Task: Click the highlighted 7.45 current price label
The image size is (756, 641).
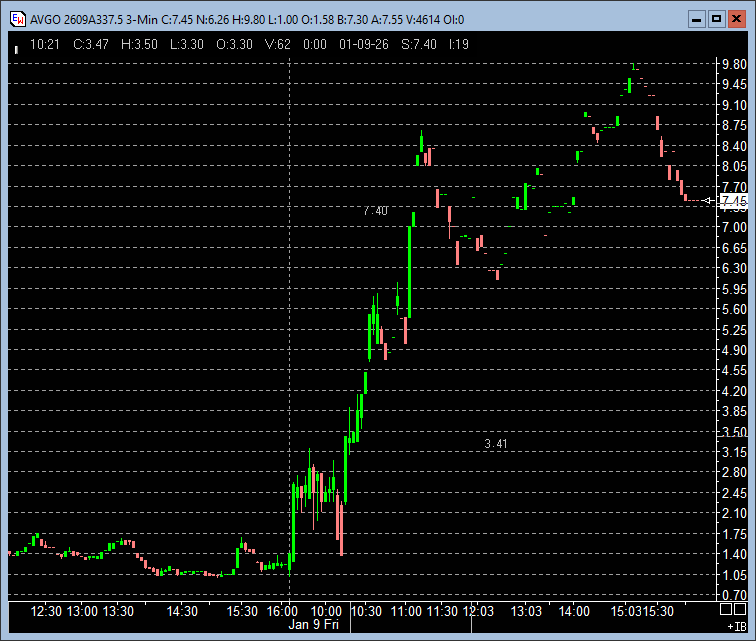Action: (x=733, y=201)
